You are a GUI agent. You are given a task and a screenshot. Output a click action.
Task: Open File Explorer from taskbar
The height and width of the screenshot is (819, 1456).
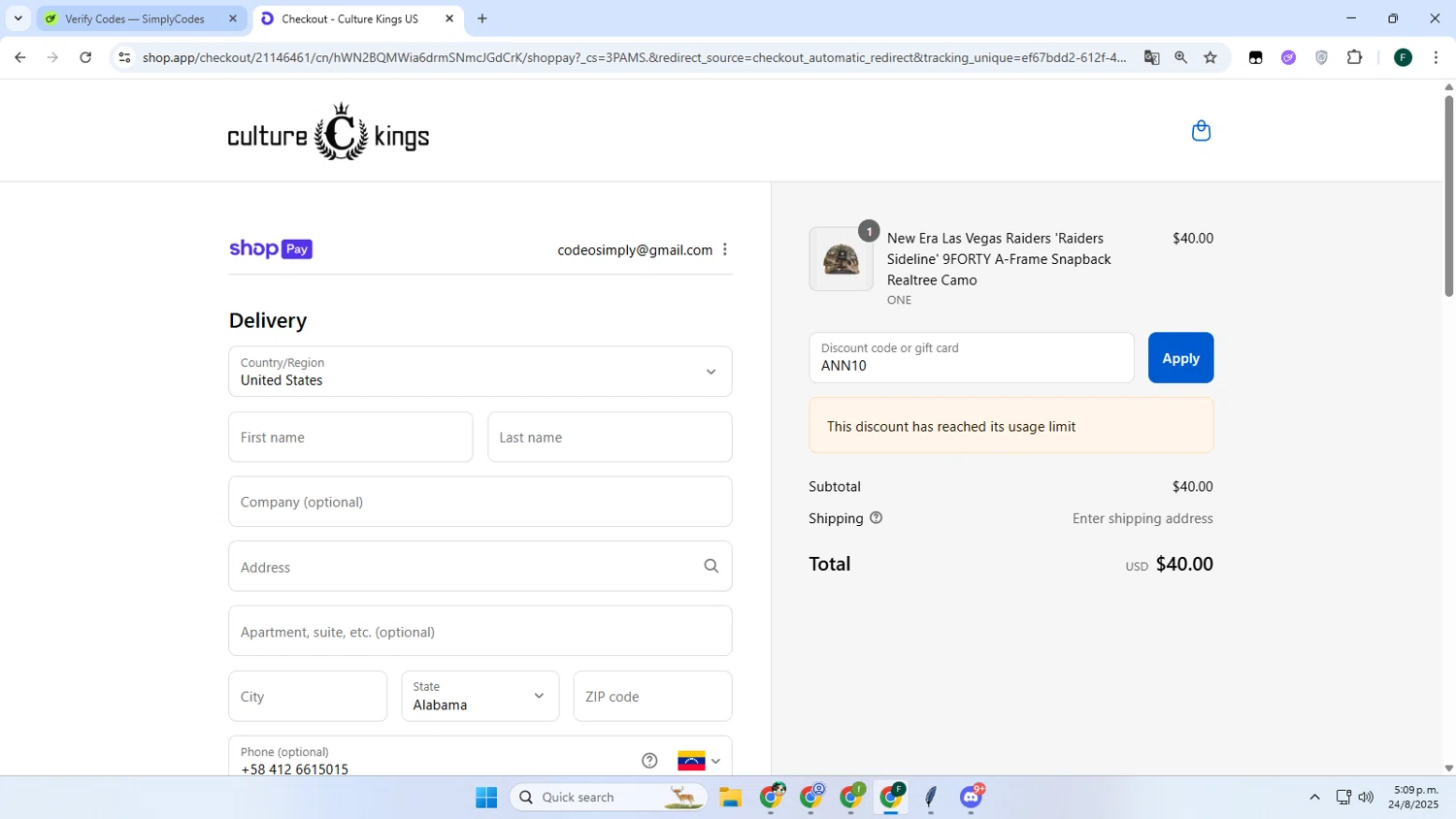click(x=731, y=797)
